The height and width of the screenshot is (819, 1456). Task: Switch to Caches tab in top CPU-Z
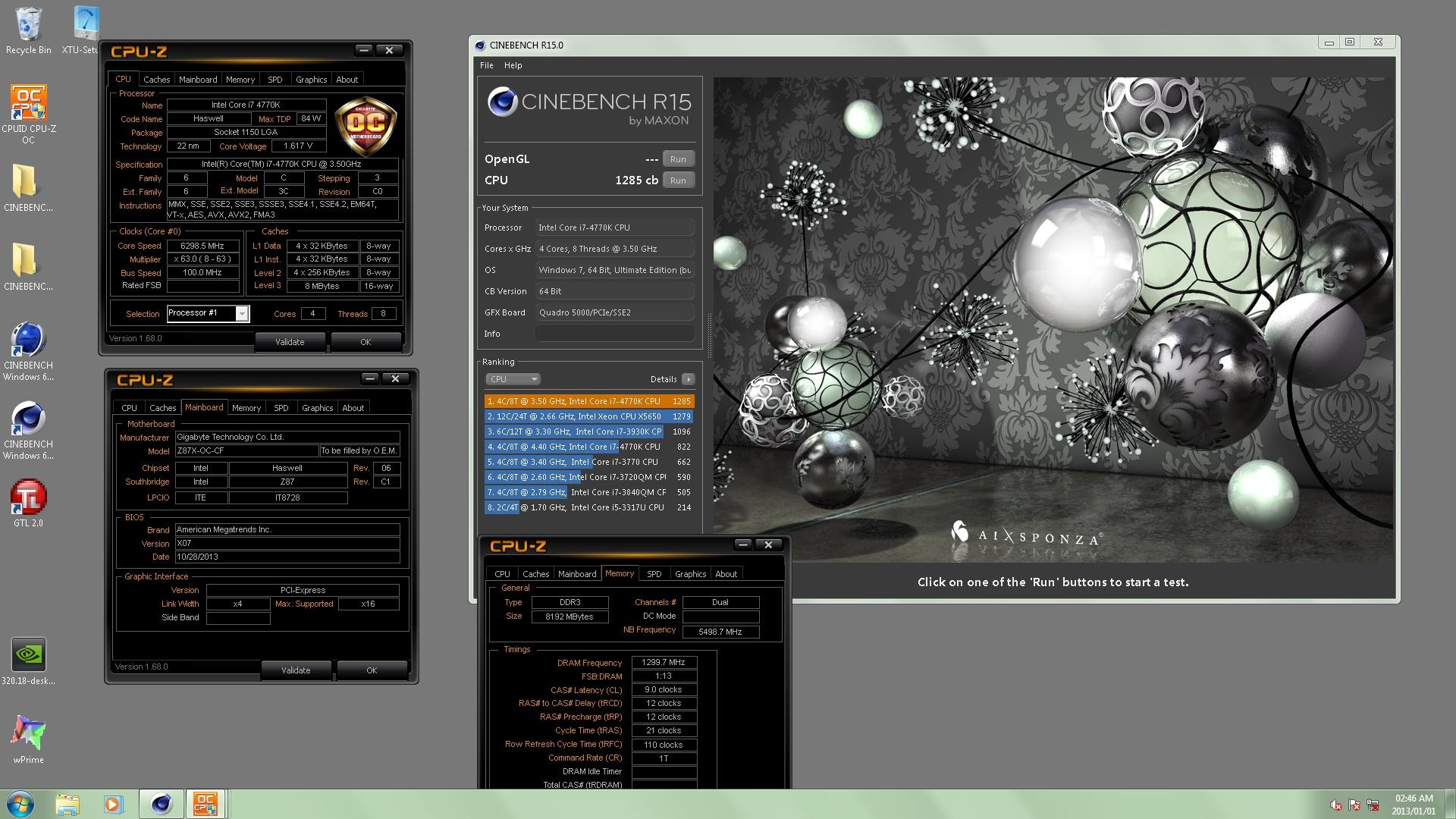click(x=156, y=80)
